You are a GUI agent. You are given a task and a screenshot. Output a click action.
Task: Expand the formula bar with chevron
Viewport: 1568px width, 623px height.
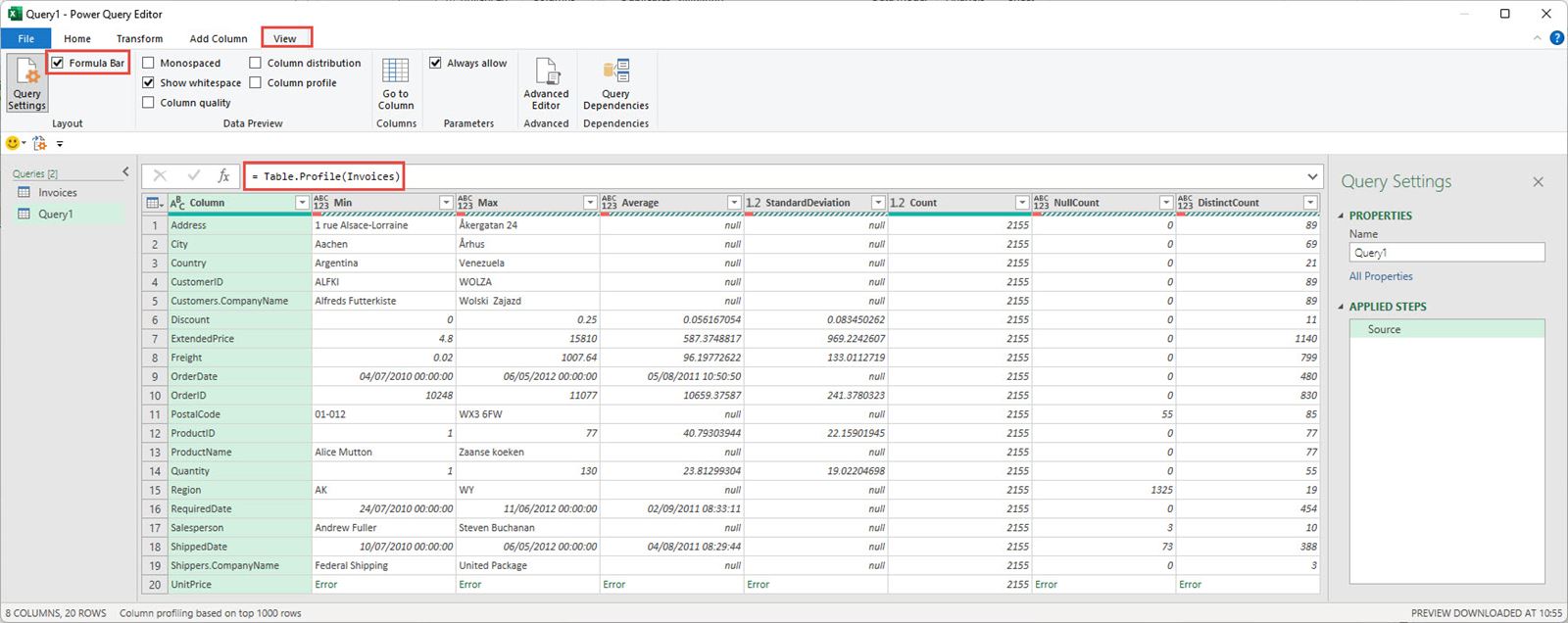point(1312,176)
